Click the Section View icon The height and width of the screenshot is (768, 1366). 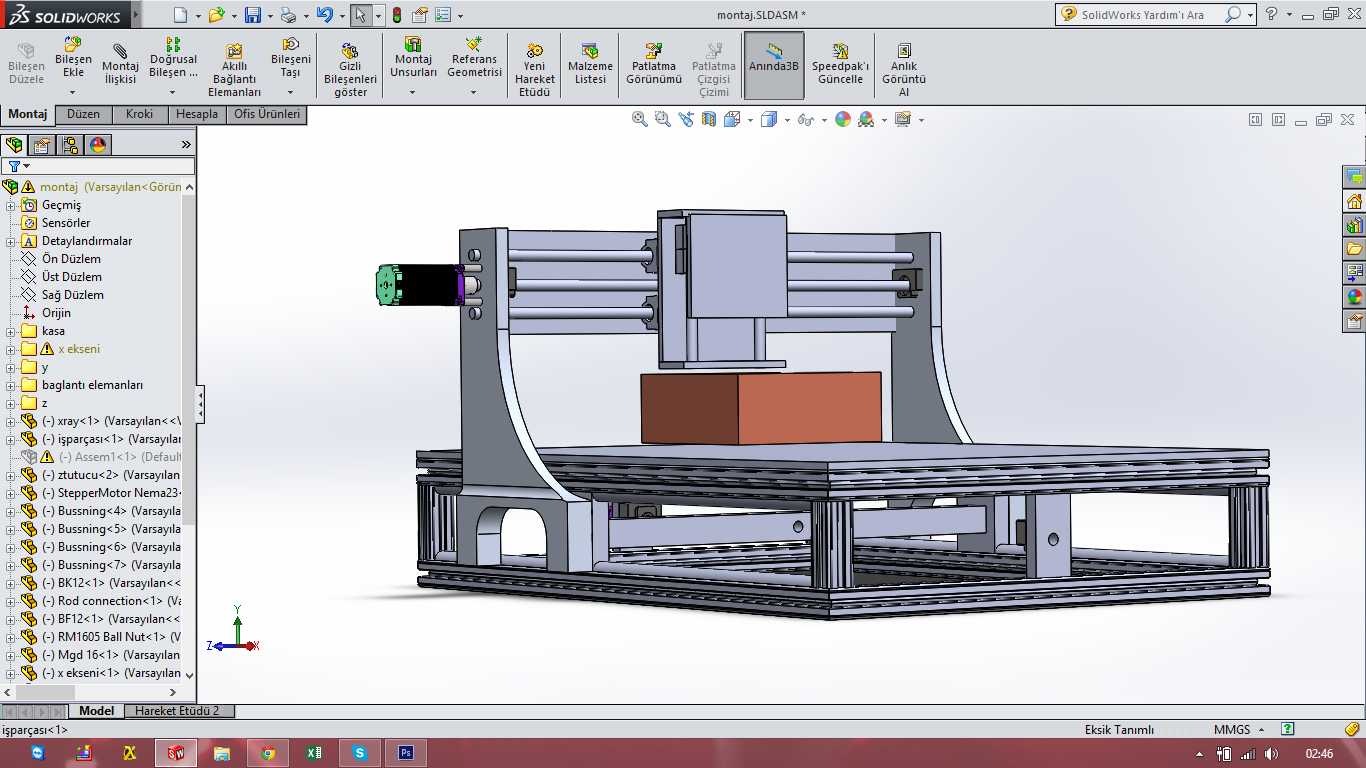point(709,119)
